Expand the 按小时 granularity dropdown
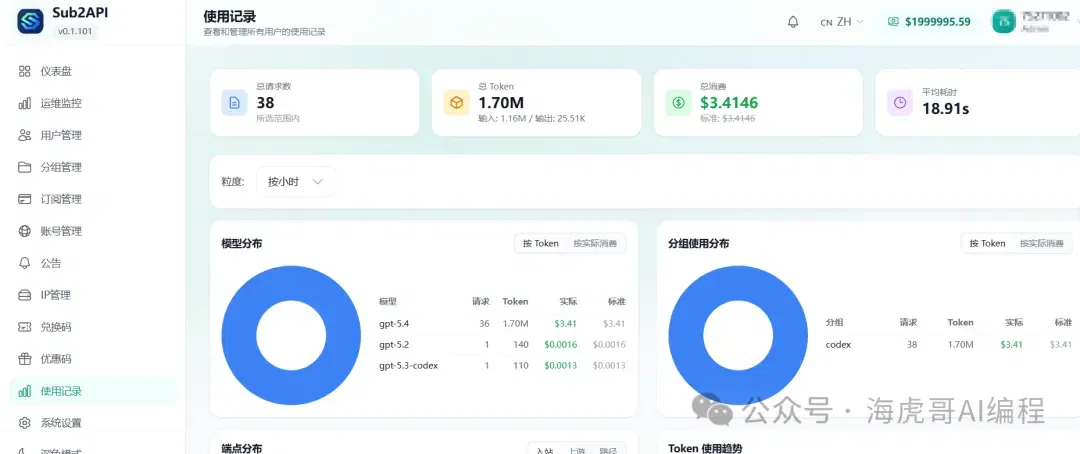This screenshot has height=454, width=1080. pyautogui.click(x=296, y=182)
